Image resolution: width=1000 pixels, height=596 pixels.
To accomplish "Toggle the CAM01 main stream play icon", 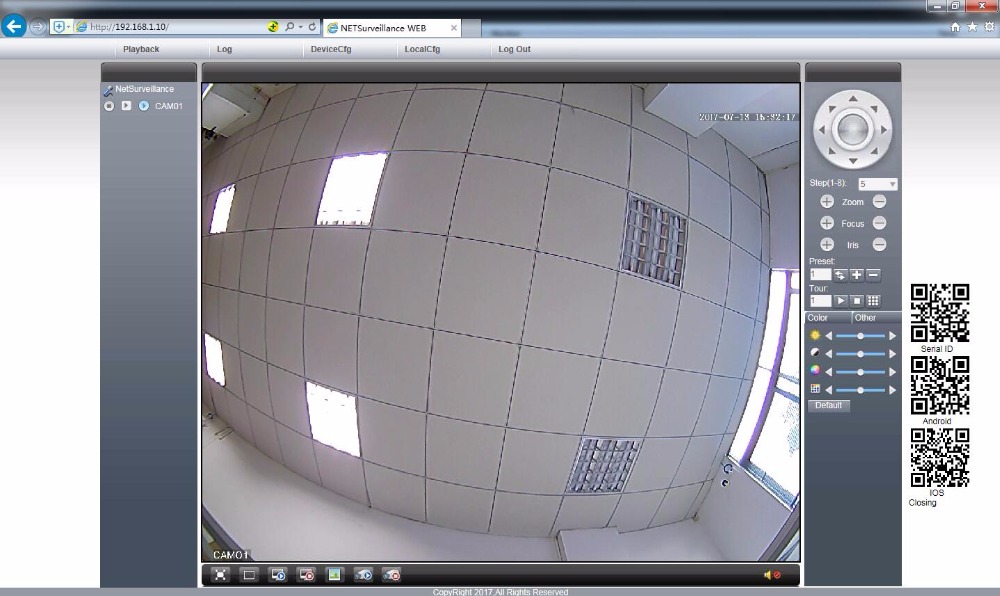I will (127, 106).
